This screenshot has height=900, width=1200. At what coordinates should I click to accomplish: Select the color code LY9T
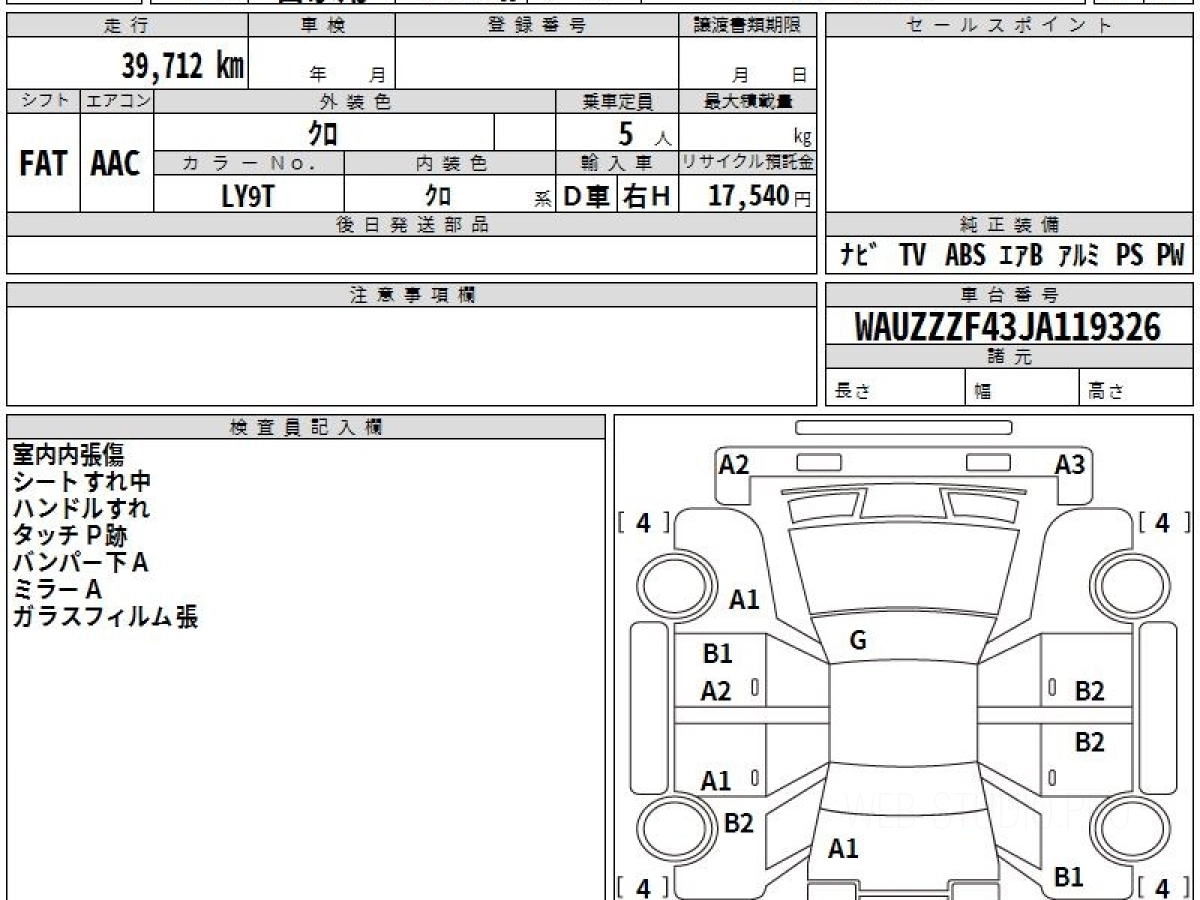(248, 196)
